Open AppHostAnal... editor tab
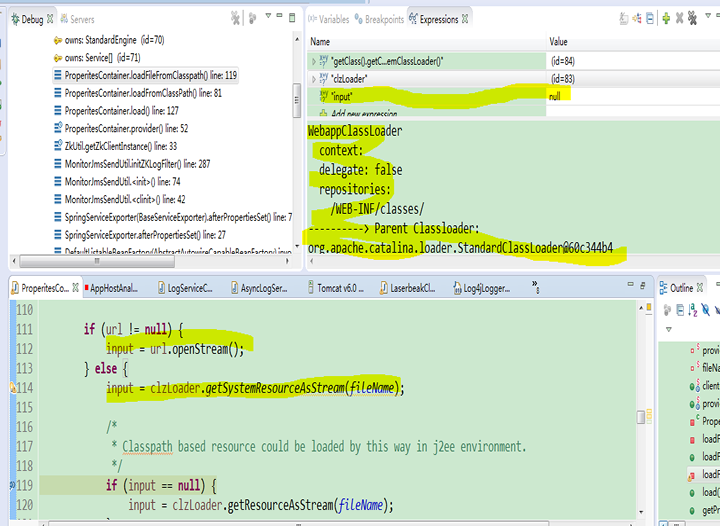 tap(113, 288)
